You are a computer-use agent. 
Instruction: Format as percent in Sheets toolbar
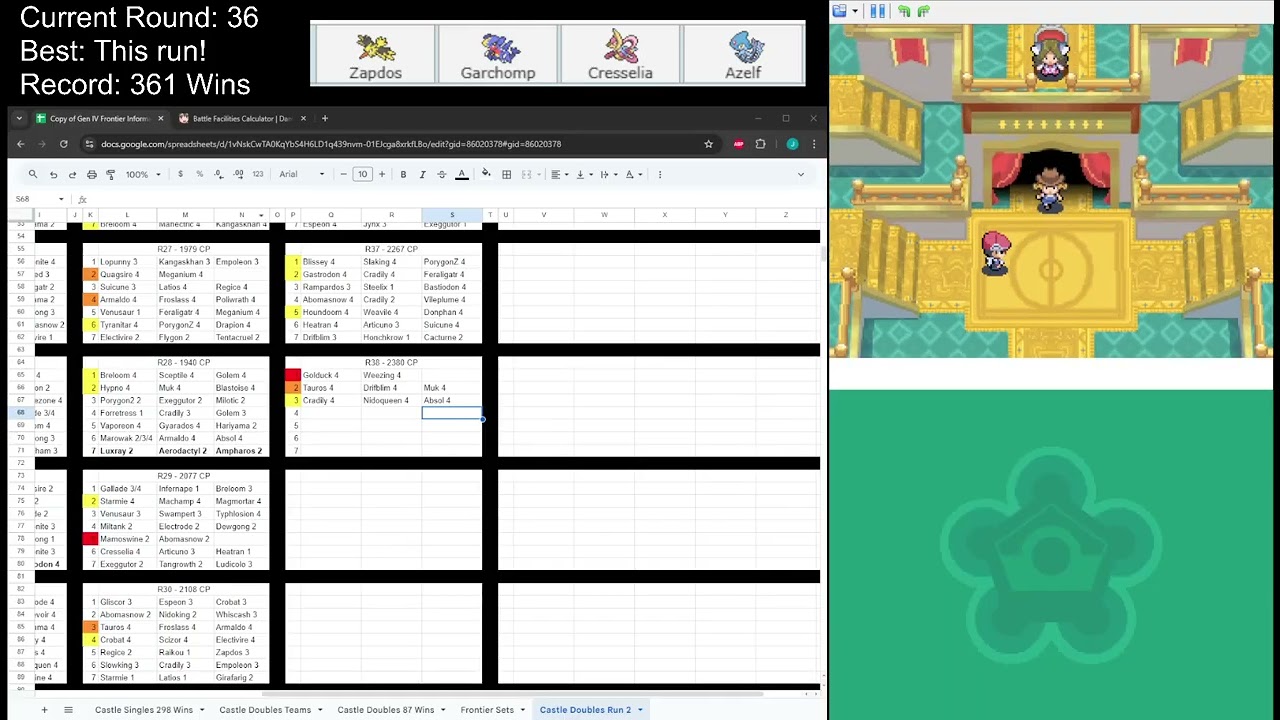(x=199, y=174)
